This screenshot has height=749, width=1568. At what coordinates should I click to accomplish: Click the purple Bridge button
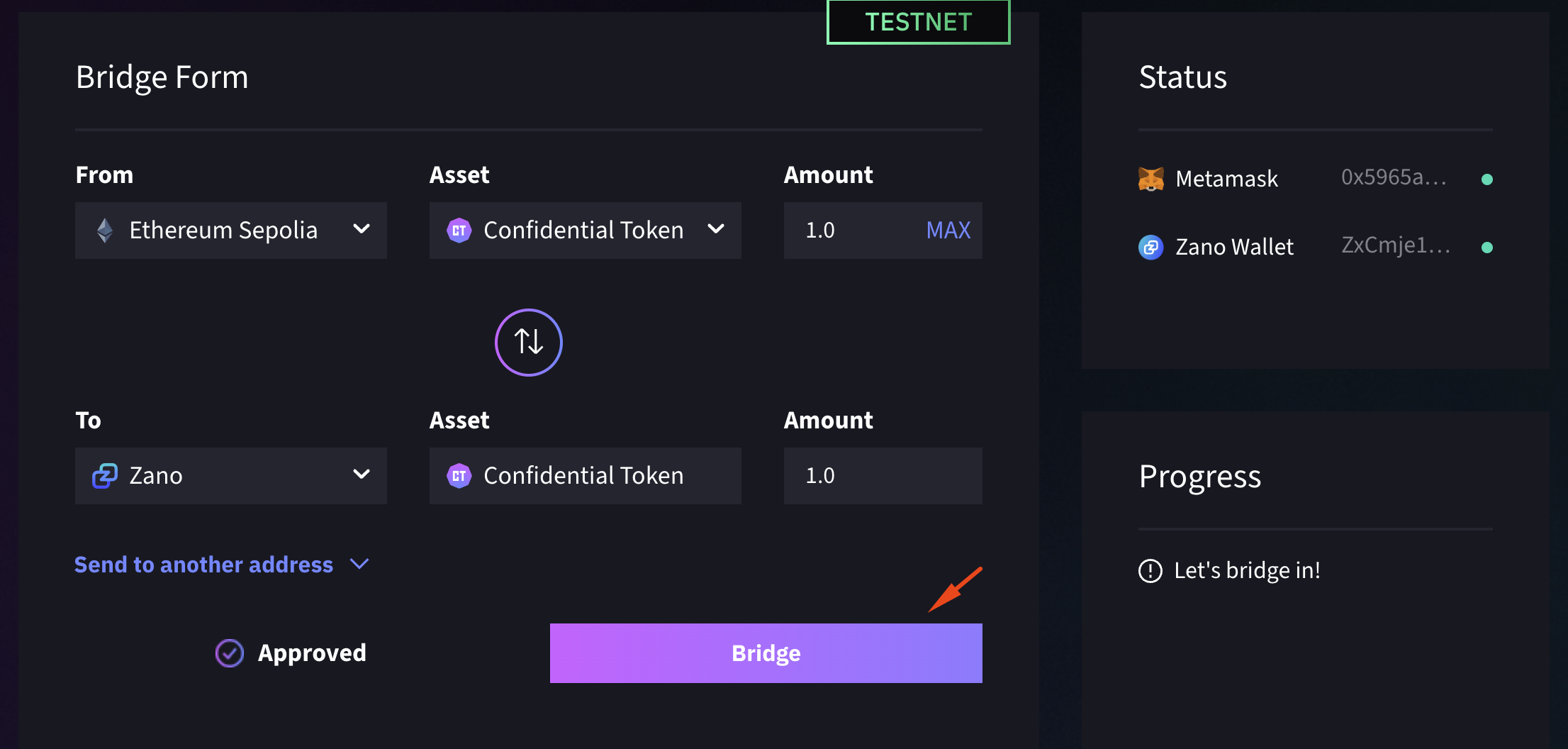[766, 653]
